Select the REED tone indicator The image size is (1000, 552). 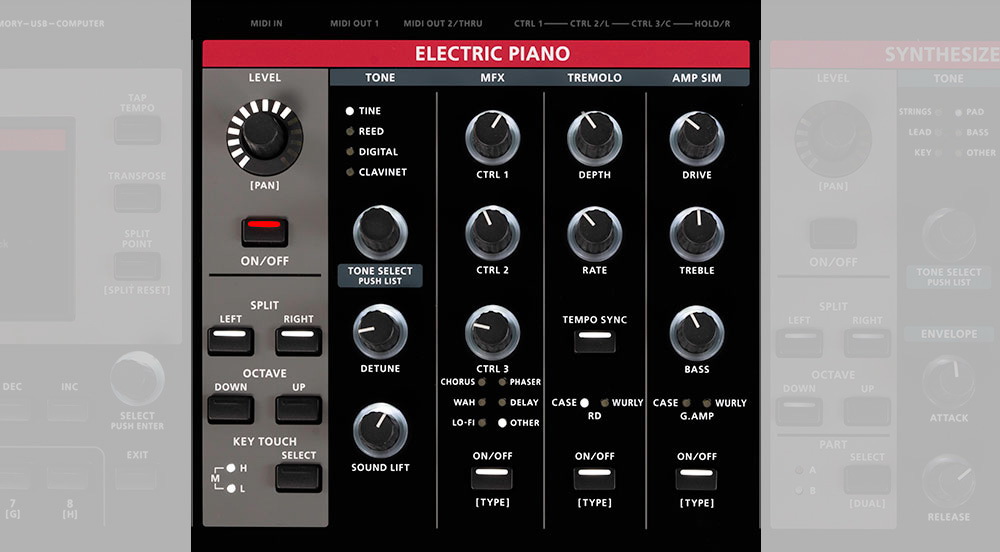pos(349,131)
